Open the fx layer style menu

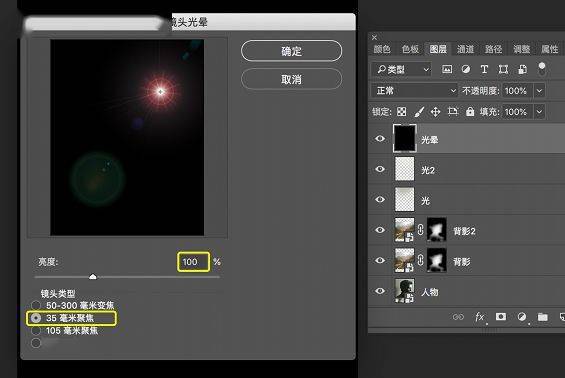480,317
